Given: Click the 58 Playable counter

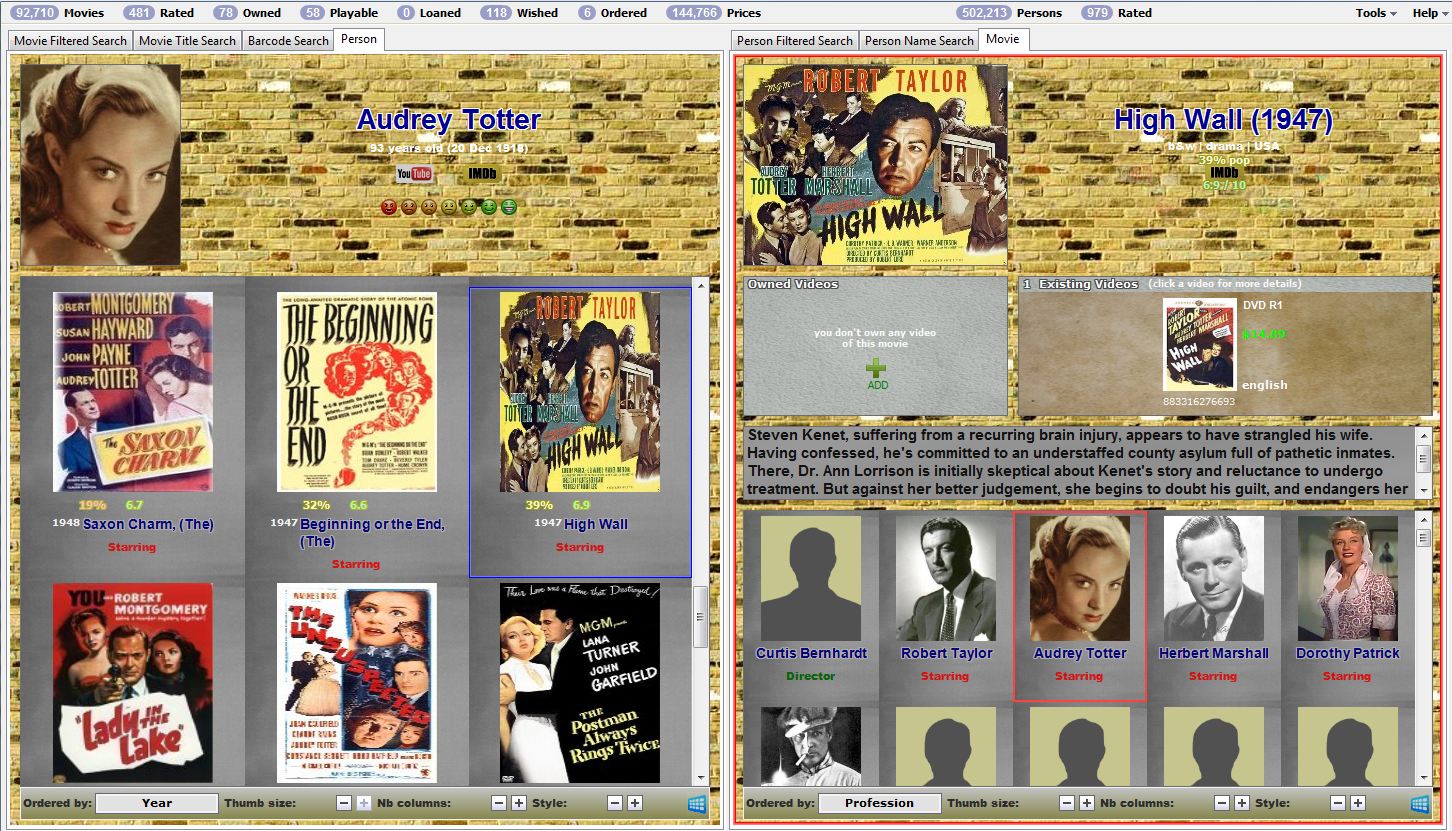Looking at the screenshot, I should (340, 13).
